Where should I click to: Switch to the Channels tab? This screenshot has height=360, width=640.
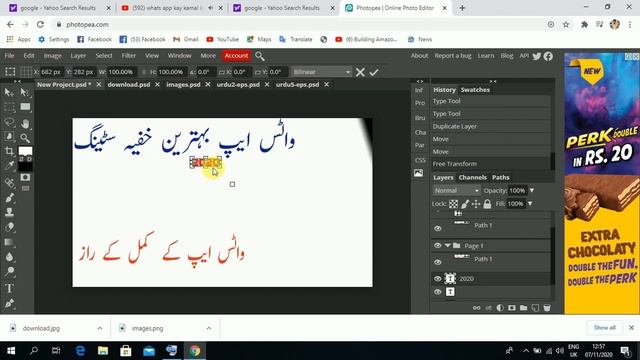[x=472, y=177]
